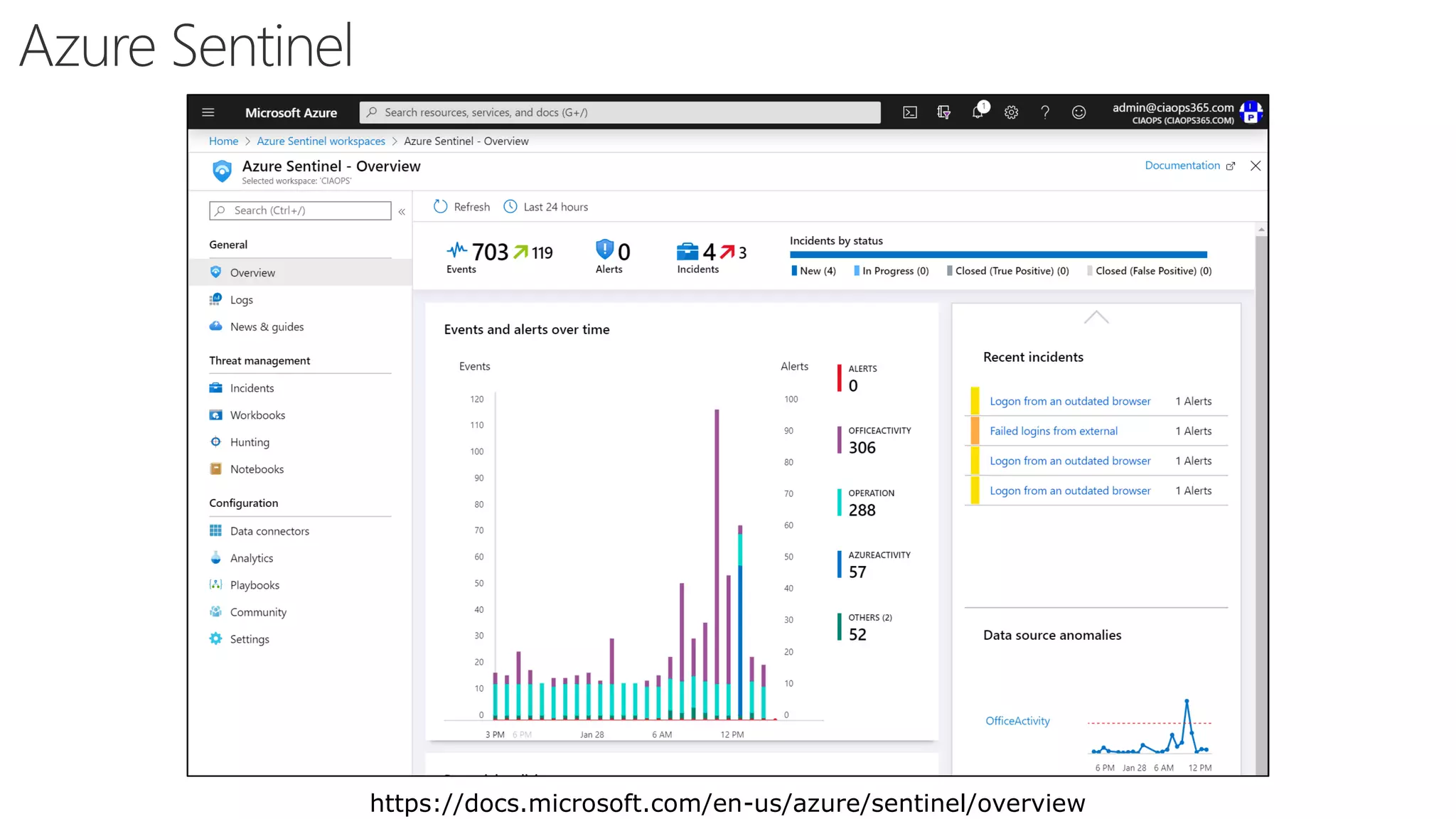Collapse the Recent incidents panel chevron
This screenshot has height=819, width=1456.
(1096, 317)
